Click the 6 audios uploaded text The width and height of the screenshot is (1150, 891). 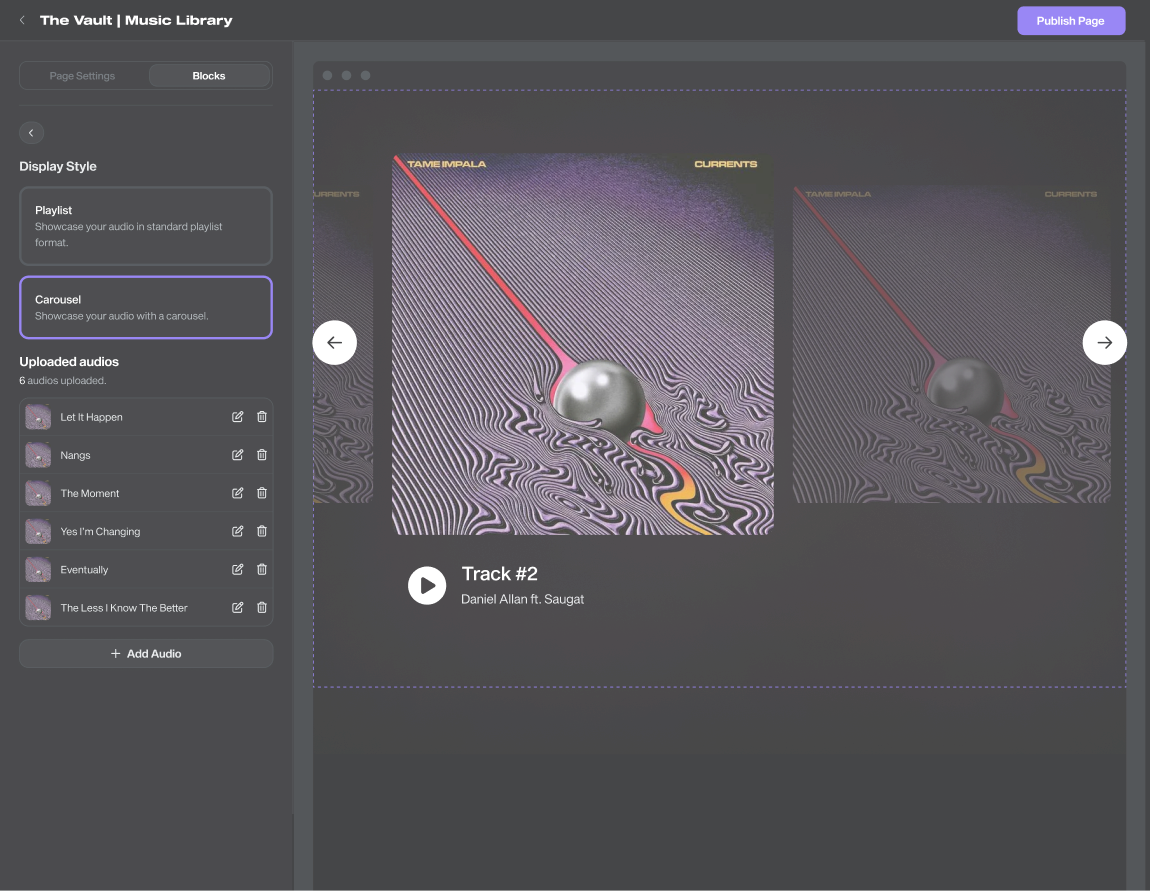tap(63, 381)
